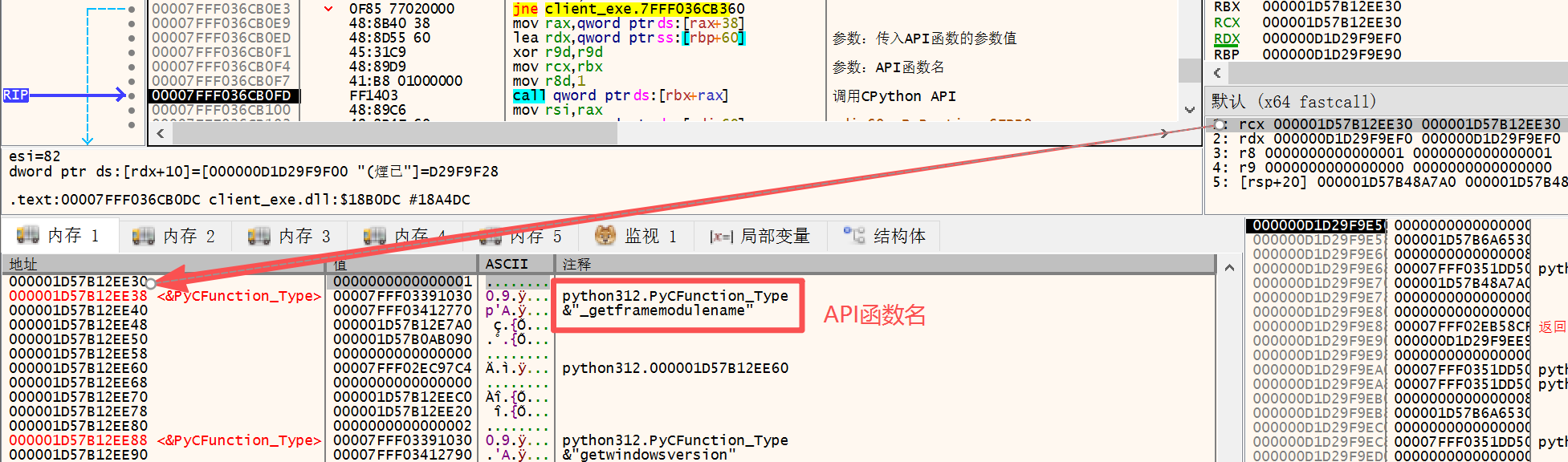The width and height of the screenshot is (1568, 462).
Task: Click disassembly scroll-down chevron arrow
Action: click(x=1189, y=110)
